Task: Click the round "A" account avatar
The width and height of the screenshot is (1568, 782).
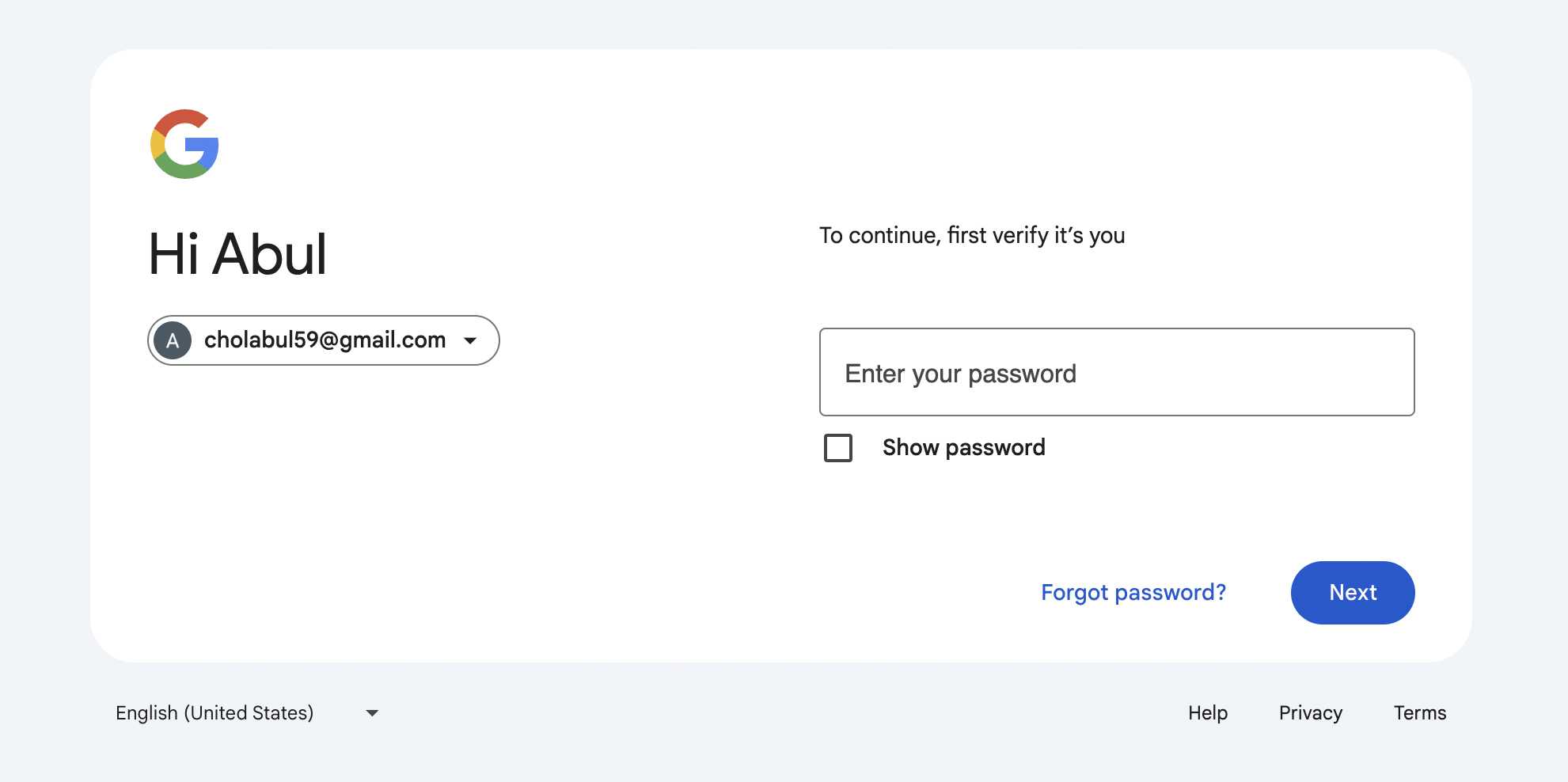Action: point(173,340)
